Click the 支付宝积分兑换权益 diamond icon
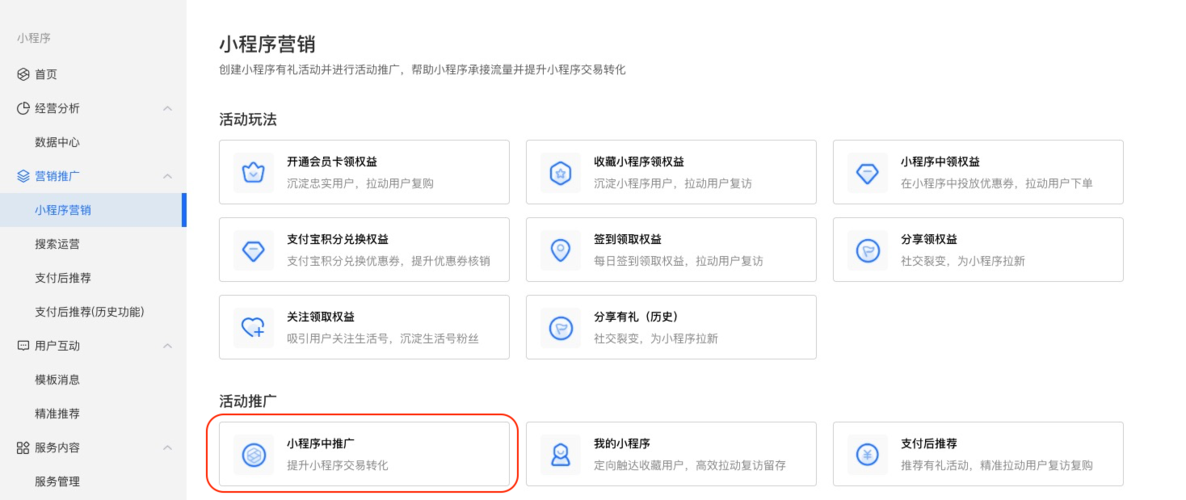This screenshot has width=1186, height=500. pos(253,250)
